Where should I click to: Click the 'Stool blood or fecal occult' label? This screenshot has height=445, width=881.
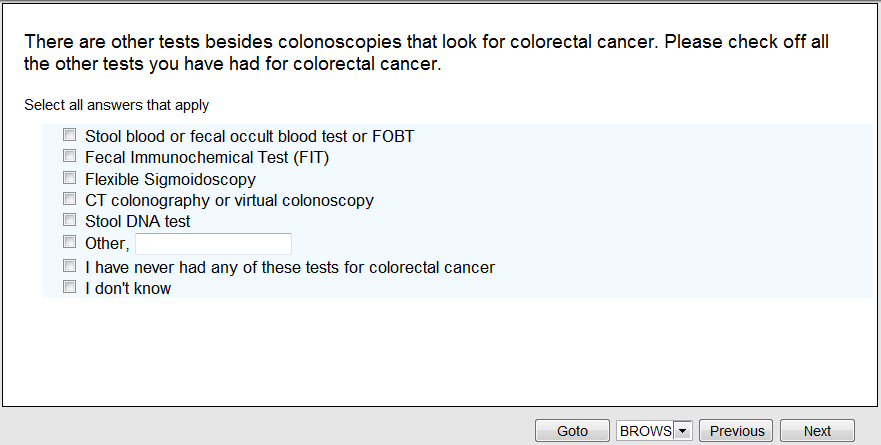[249, 136]
